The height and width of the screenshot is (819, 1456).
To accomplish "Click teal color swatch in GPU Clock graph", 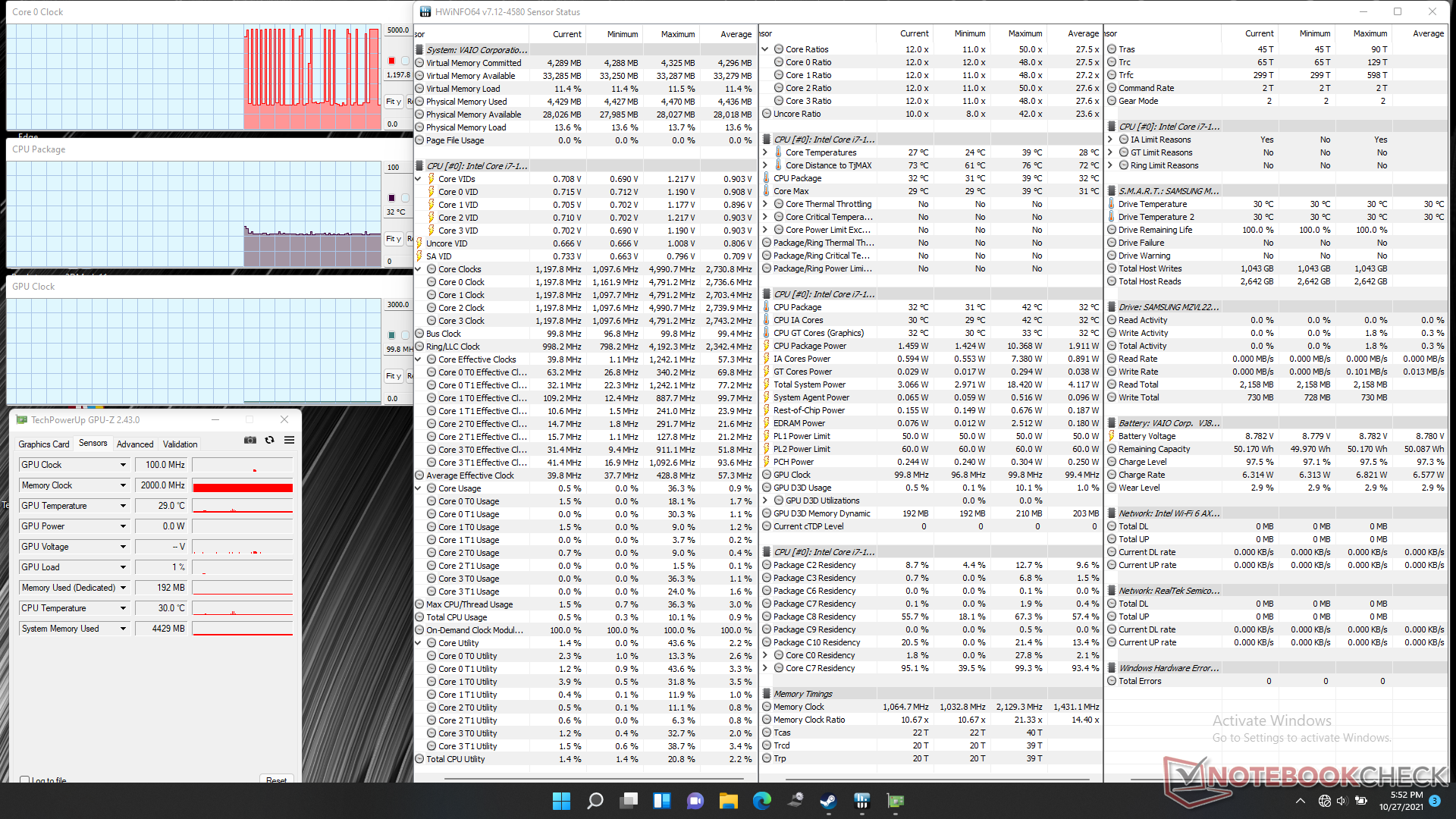I will [x=391, y=335].
